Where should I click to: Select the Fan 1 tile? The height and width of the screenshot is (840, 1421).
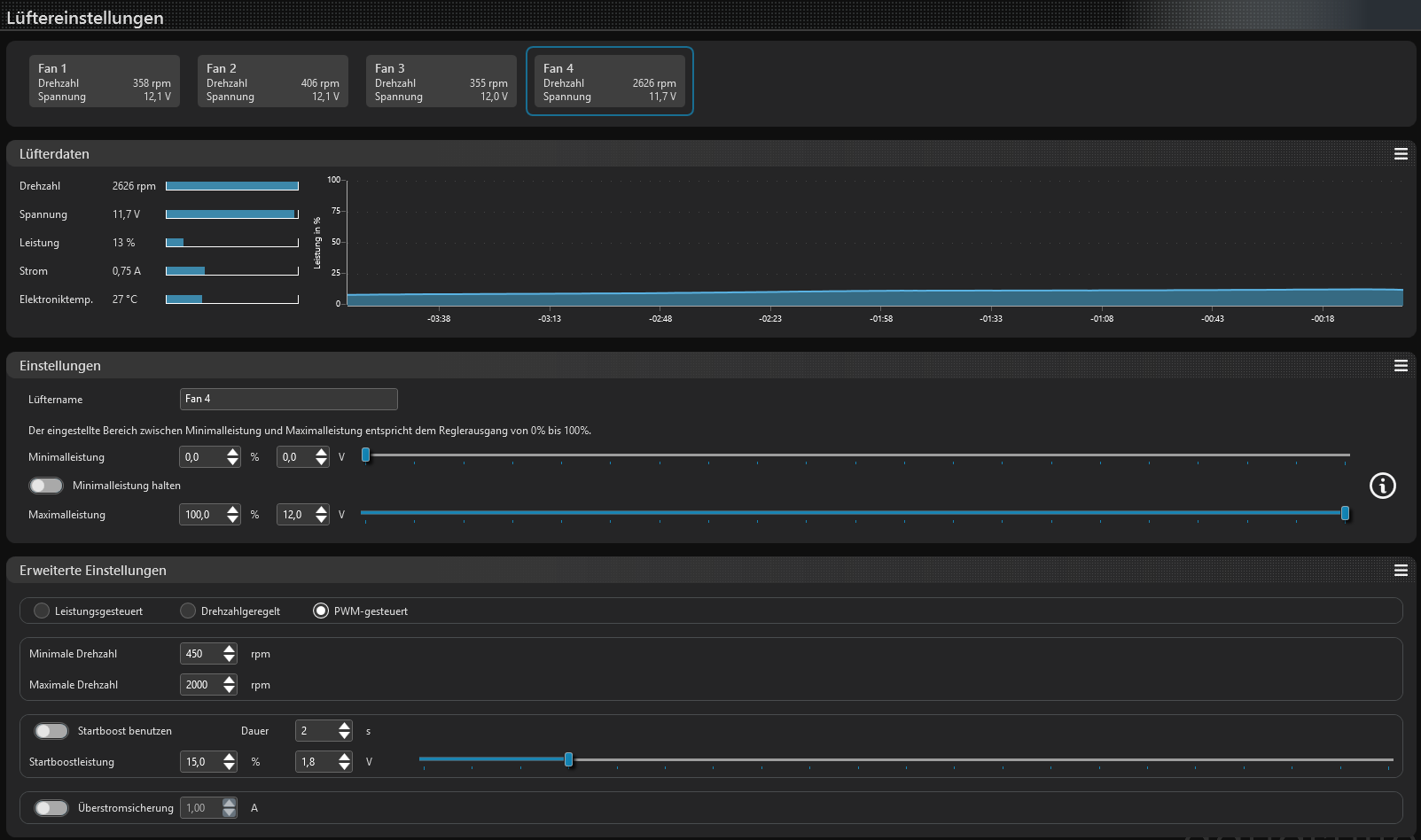(x=105, y=82)
